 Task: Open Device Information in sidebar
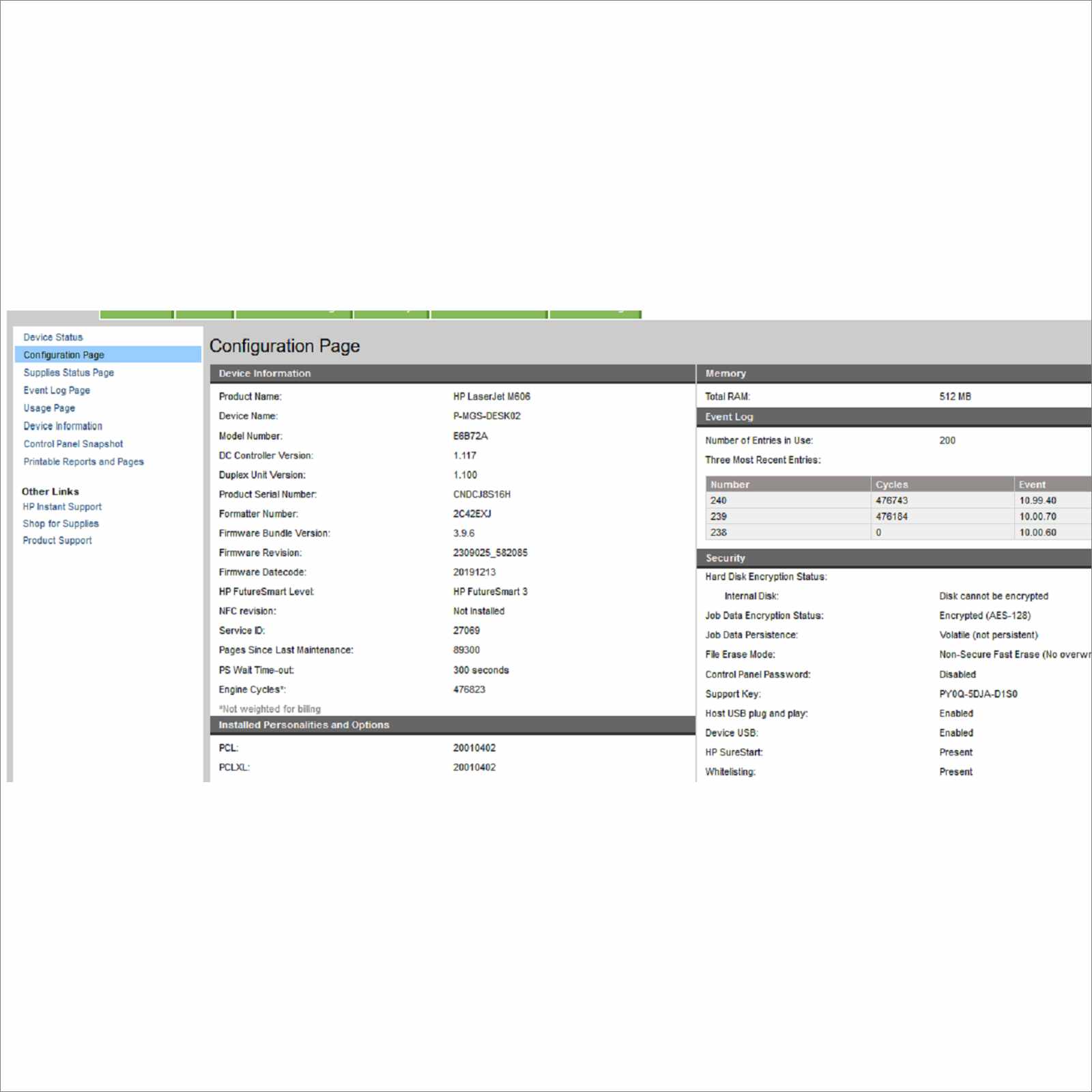click(63, 426)
